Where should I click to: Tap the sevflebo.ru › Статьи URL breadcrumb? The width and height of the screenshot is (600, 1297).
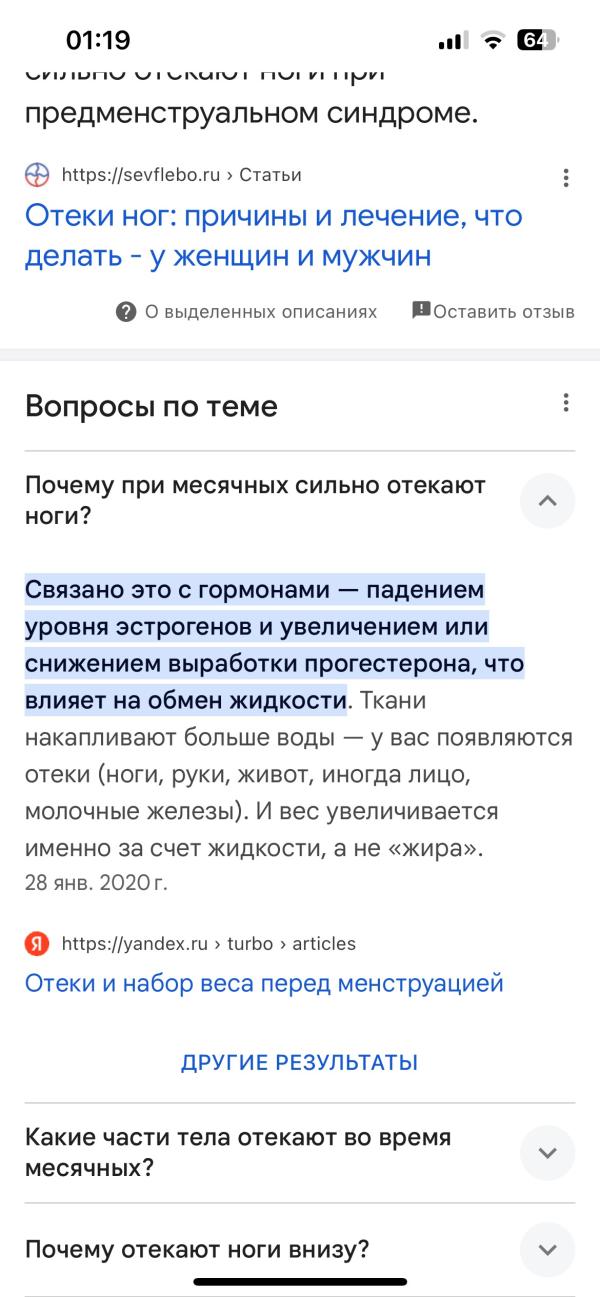click(181, 175)
